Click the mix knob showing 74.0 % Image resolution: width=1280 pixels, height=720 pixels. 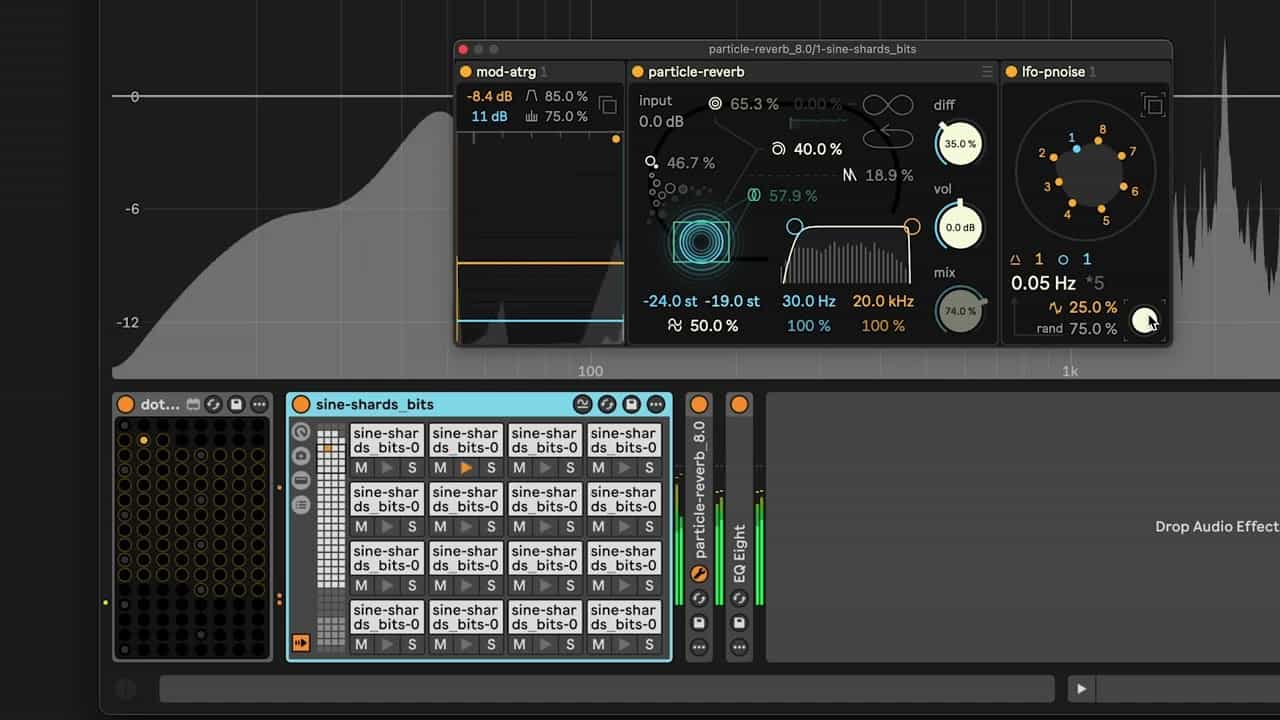tap(959, 311)
